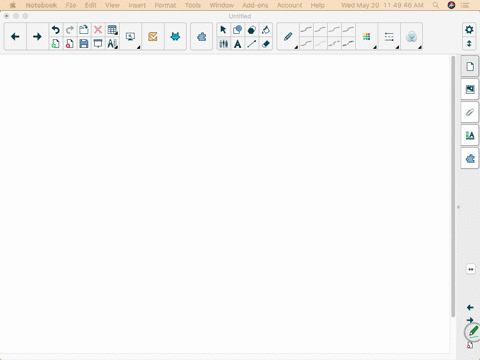The height and width of the screenshot is (360, 480).
Task: Open the pen type dropdown
Action: point(288,37)
